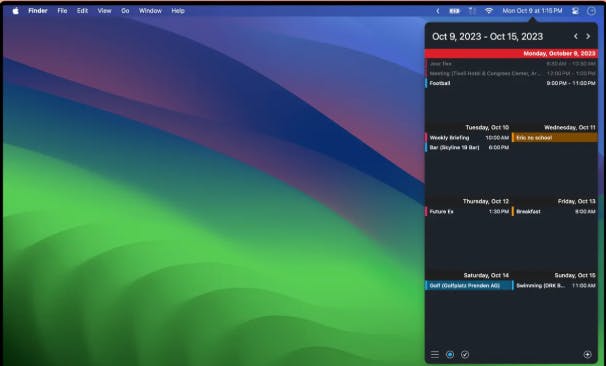This screenshot has width=606, height=366.
Task: Toggle the blue events circle icon
Action: tap(450, 354)
